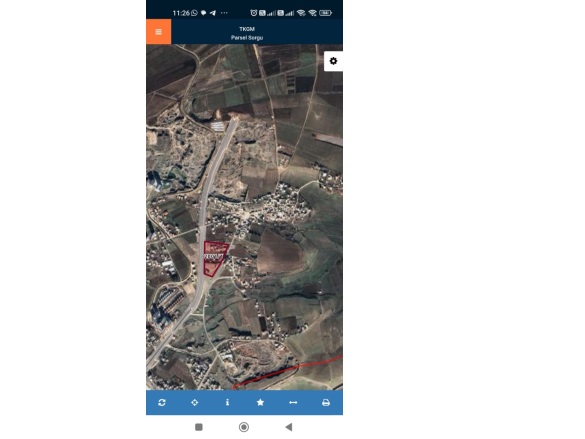Tap the alarm clock status icon
The width and height of the screenshot is (585, 439).
[254, 13]
